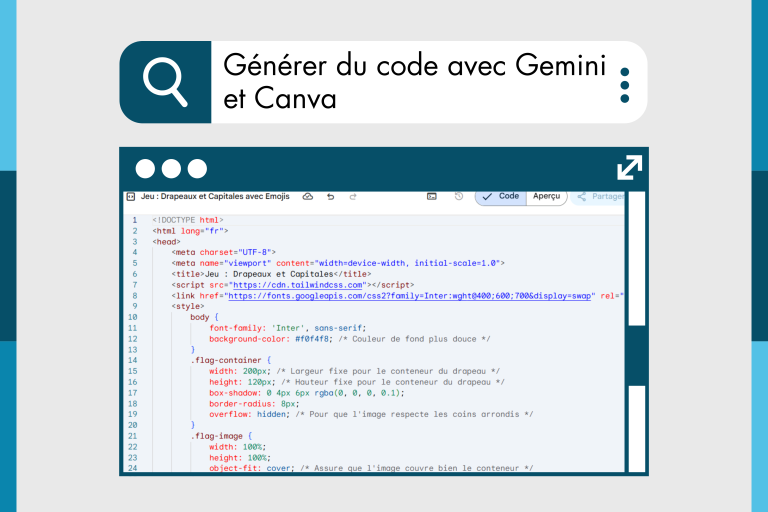Click the 'height: 100%' declaration on line 23
This screenshot has width=768, height=512.
(x=240, y=458)
